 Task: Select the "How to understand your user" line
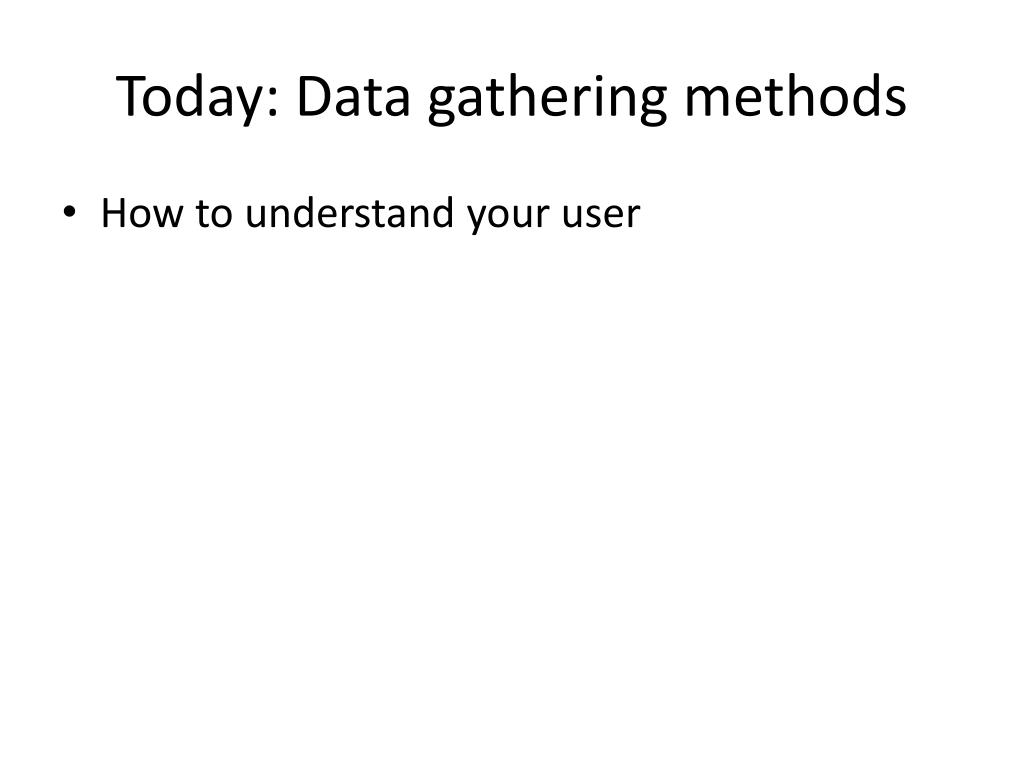click(x=370, y=213)
